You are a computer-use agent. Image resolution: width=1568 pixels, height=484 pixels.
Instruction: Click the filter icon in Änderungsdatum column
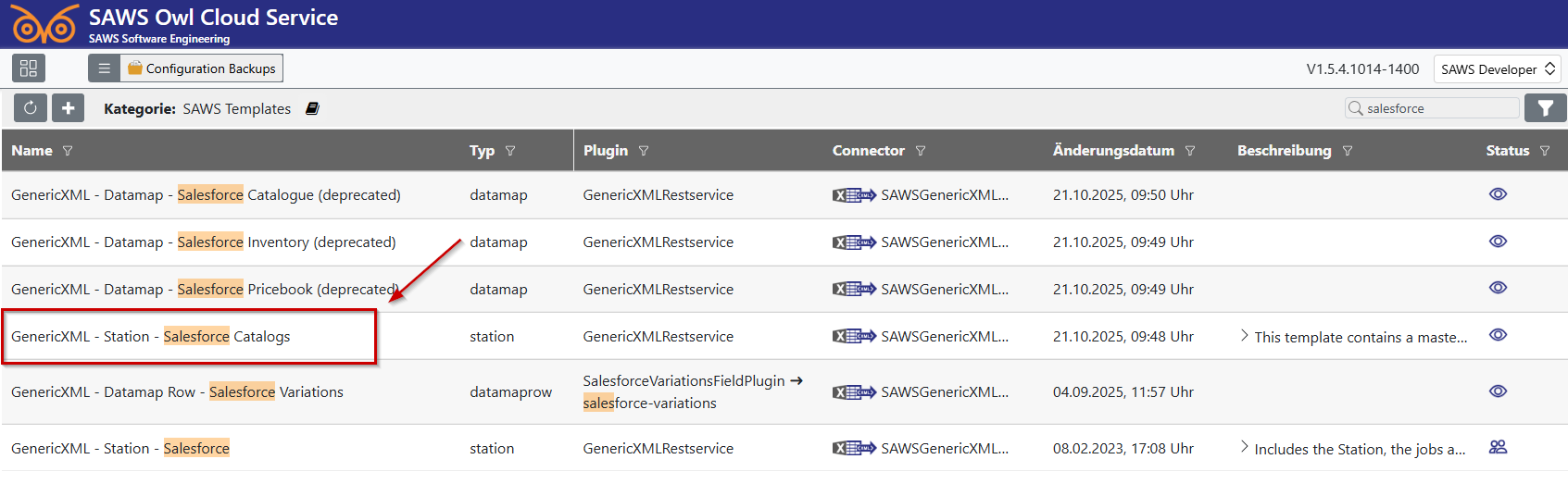pyautogui.click(x=1190, y=151)
